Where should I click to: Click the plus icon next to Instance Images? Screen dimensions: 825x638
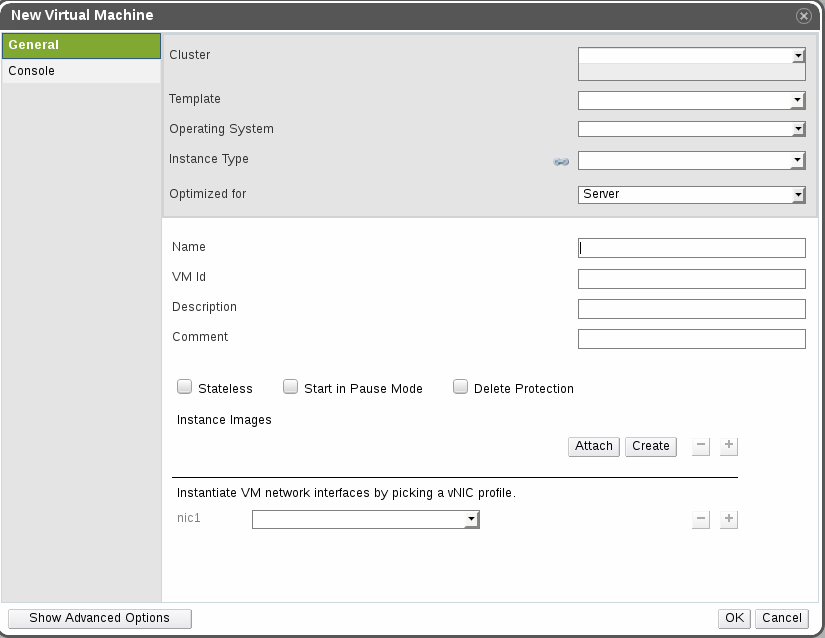click(729, 446)
